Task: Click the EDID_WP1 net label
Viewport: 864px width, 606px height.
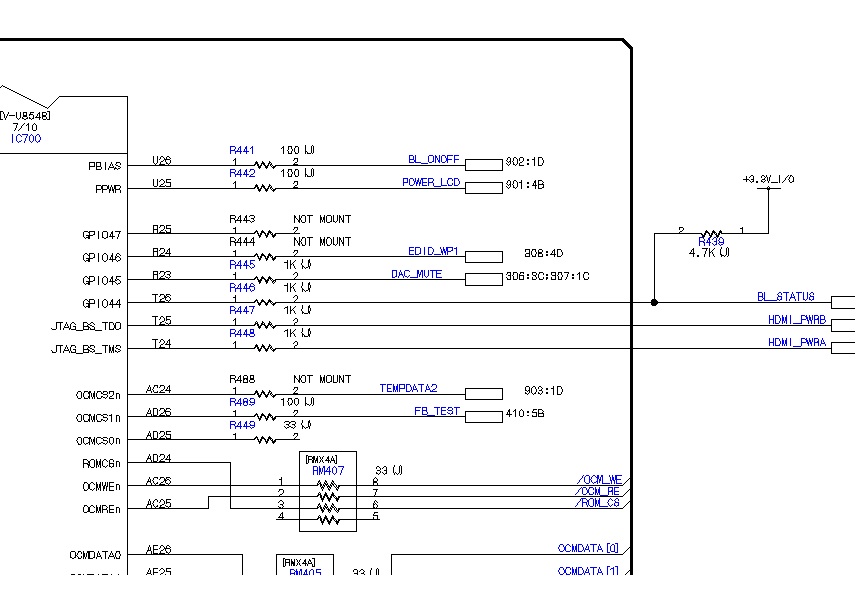Action: click(433, 251)
